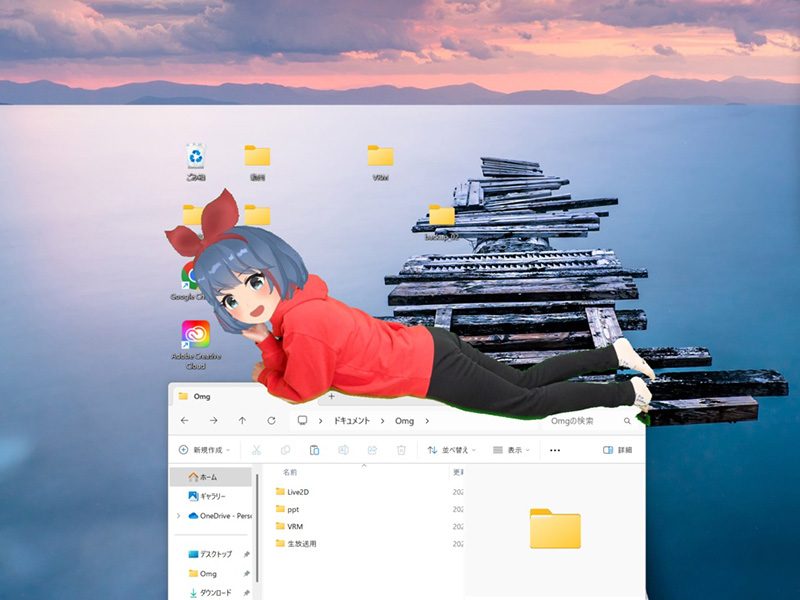800x600 pixels.
Task: Toggle the 詳細 details pane button
Action: pyautogui.click(x=617, y=451)
